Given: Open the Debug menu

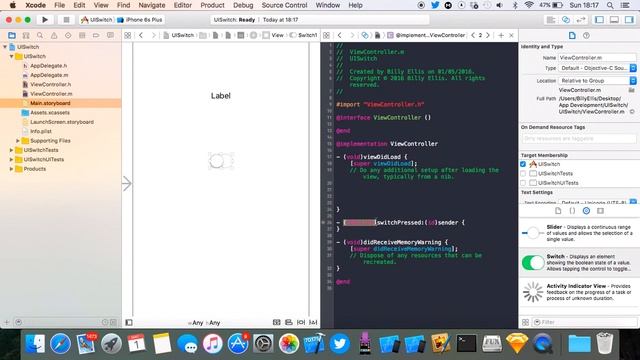Looking at the screenshot, I should [243, 5].
